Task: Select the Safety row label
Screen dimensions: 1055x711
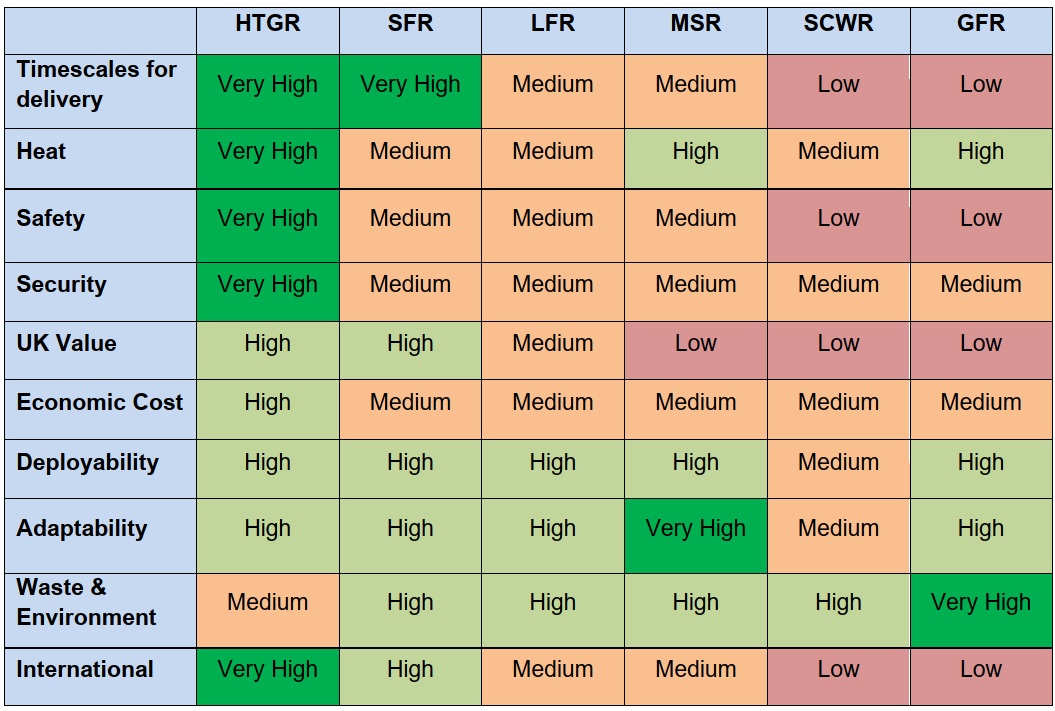Action: pos(50,219)
